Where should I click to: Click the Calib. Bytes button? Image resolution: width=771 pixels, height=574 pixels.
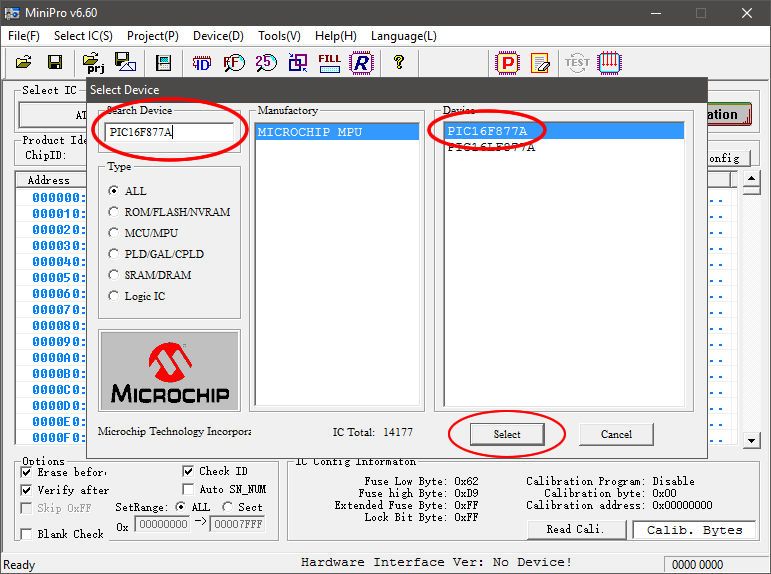(x=694, y=530)
